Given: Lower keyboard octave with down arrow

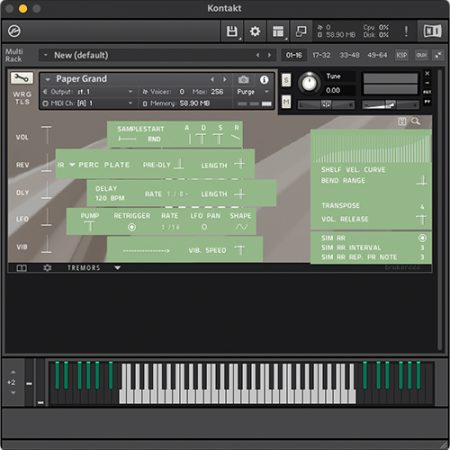Looking at the screenshot, I should tap(13, 393).
